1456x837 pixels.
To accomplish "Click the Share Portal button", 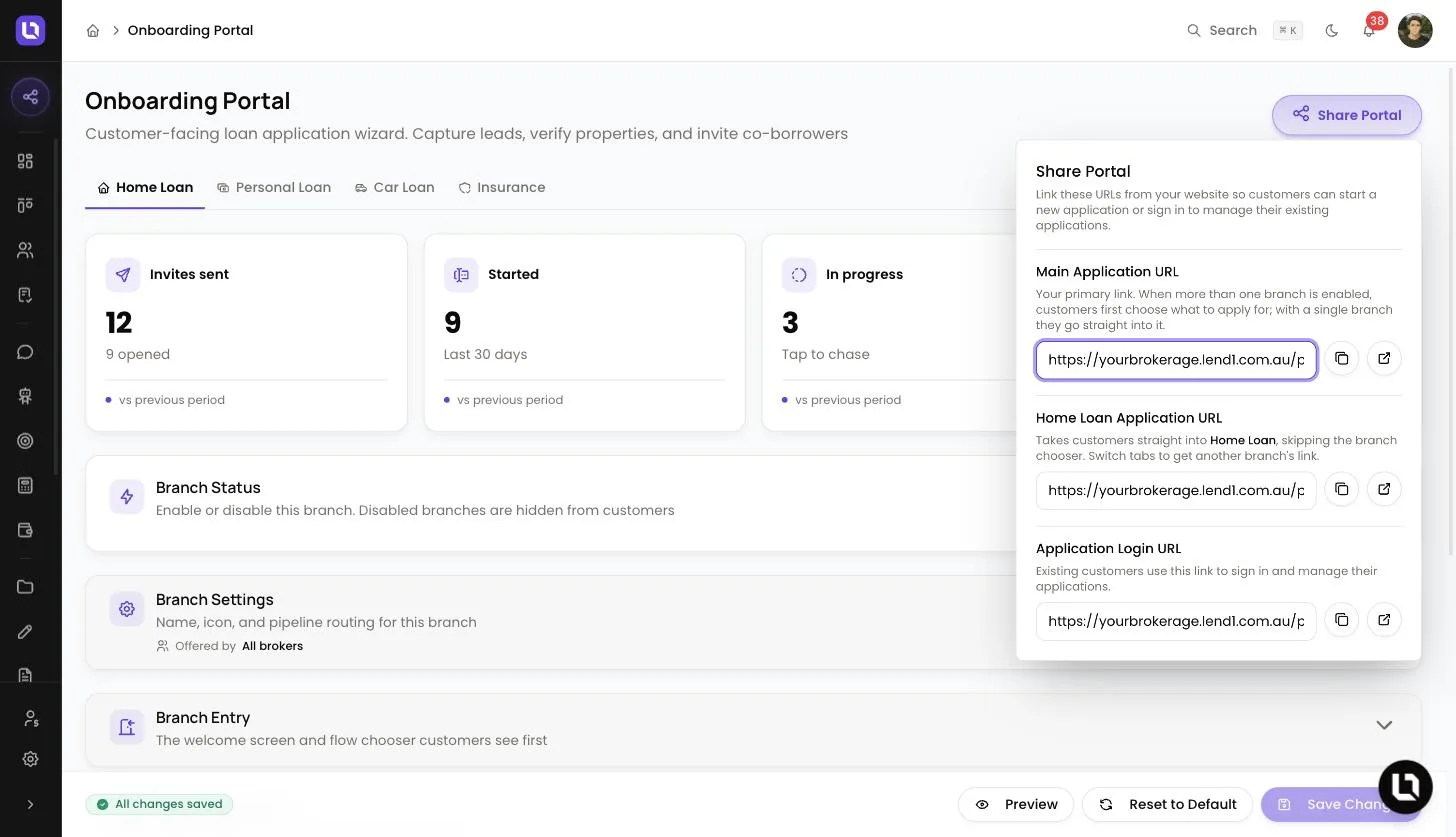I will 1347,115.
